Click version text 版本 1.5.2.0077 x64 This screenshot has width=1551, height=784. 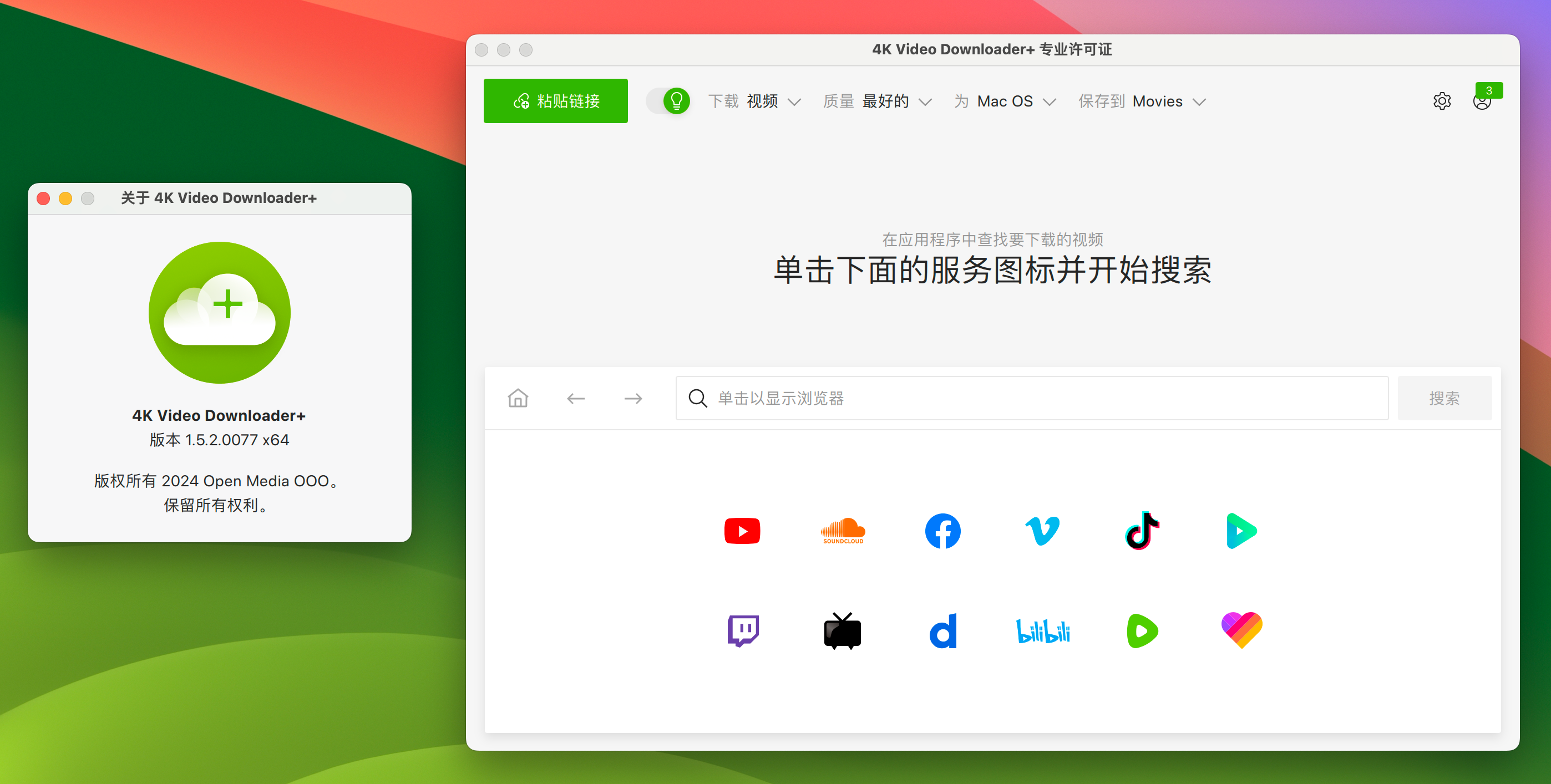click(220, 440)
